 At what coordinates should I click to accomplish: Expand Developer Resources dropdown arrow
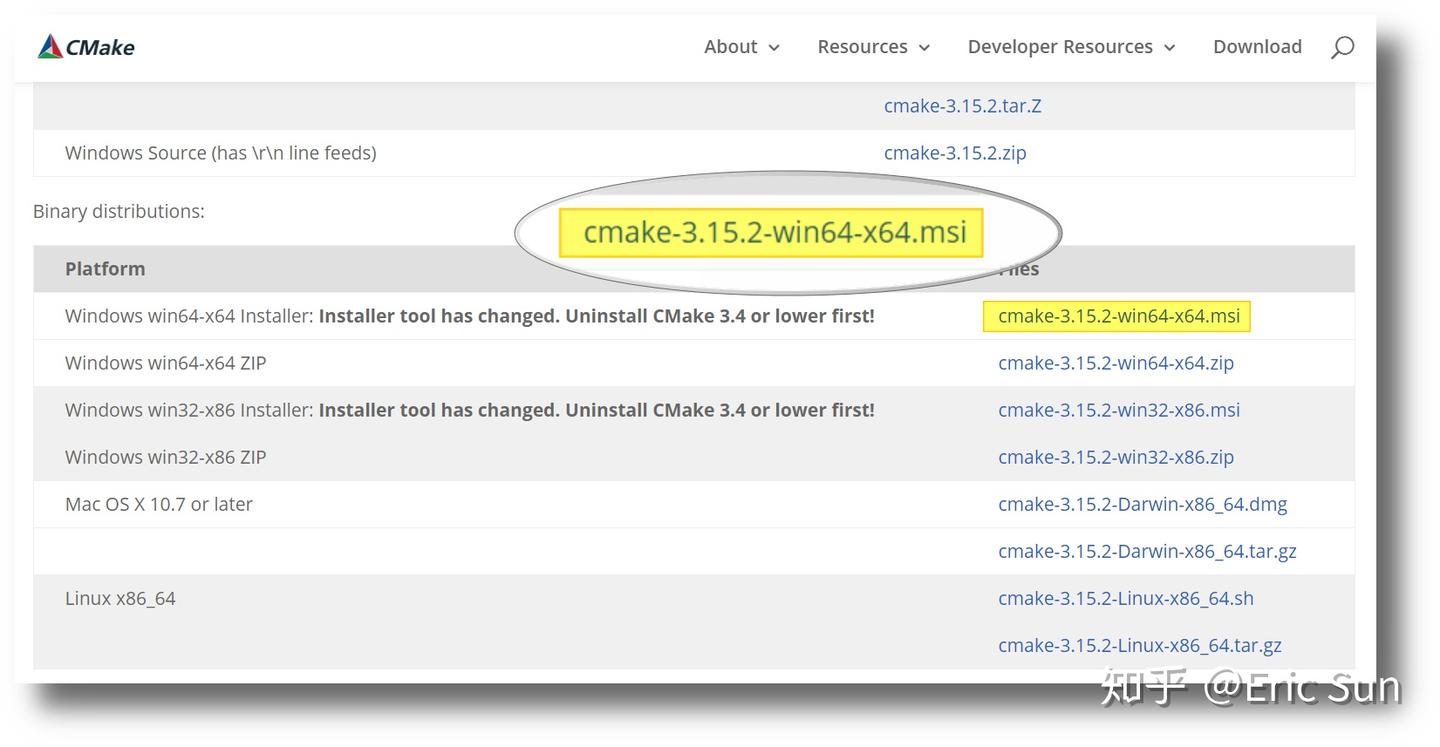click(x=1170, y=48)
